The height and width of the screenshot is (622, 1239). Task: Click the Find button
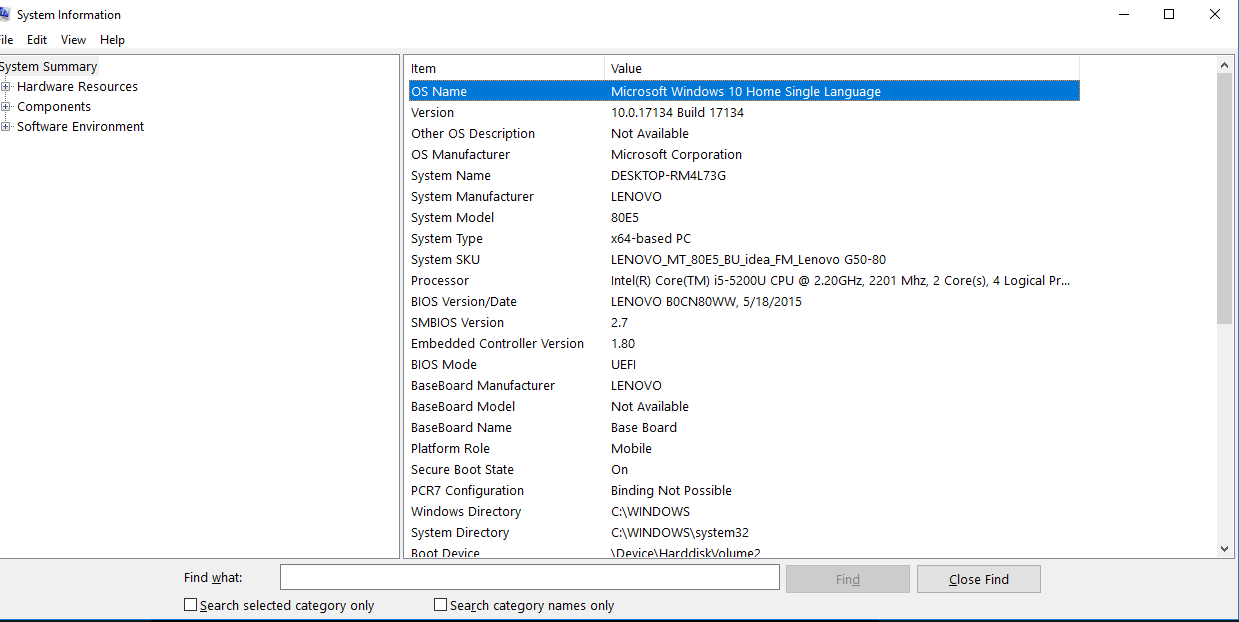coord(848,579)
